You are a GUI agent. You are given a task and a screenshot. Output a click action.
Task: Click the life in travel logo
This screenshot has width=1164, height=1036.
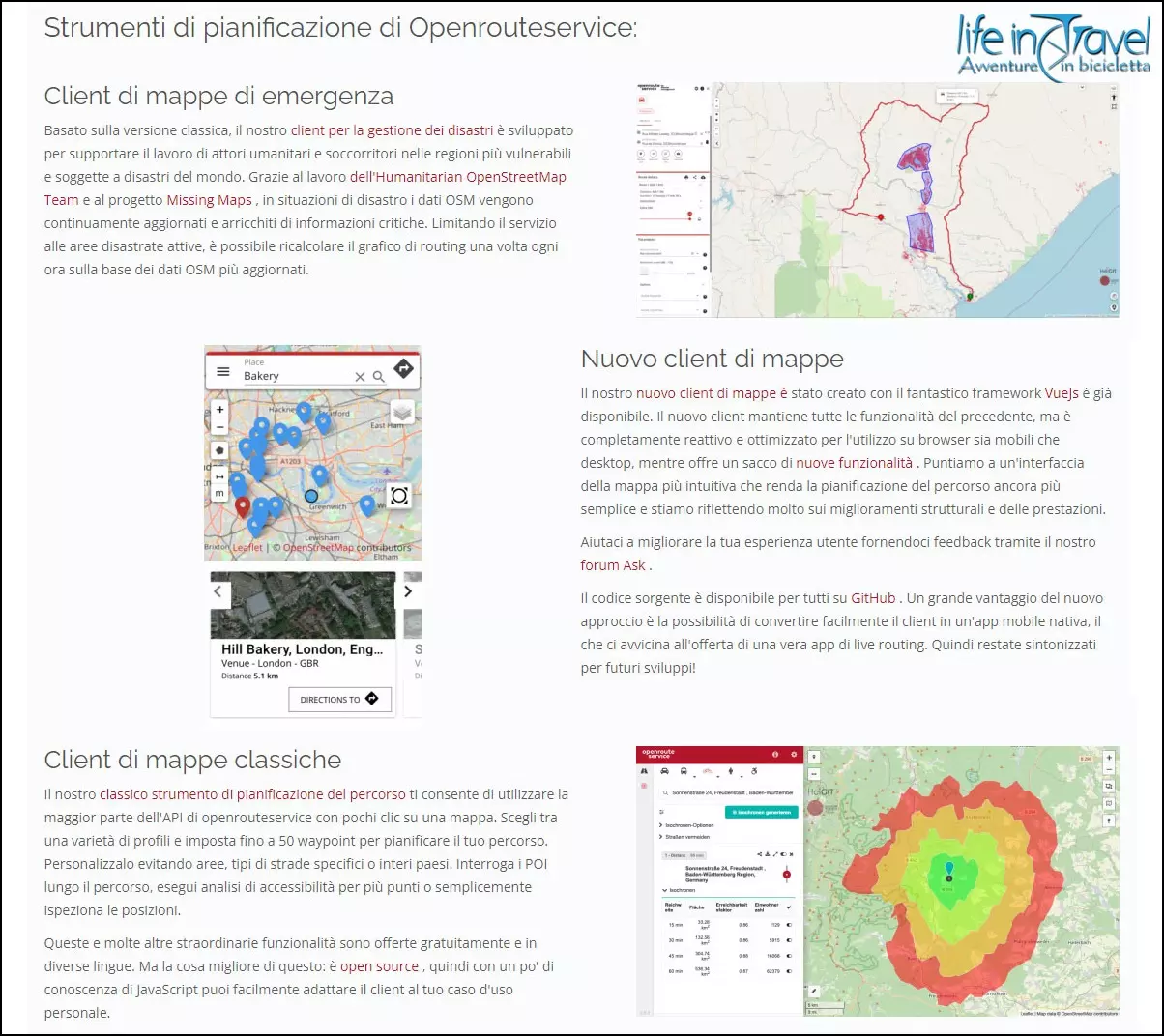pos(1054,44)
